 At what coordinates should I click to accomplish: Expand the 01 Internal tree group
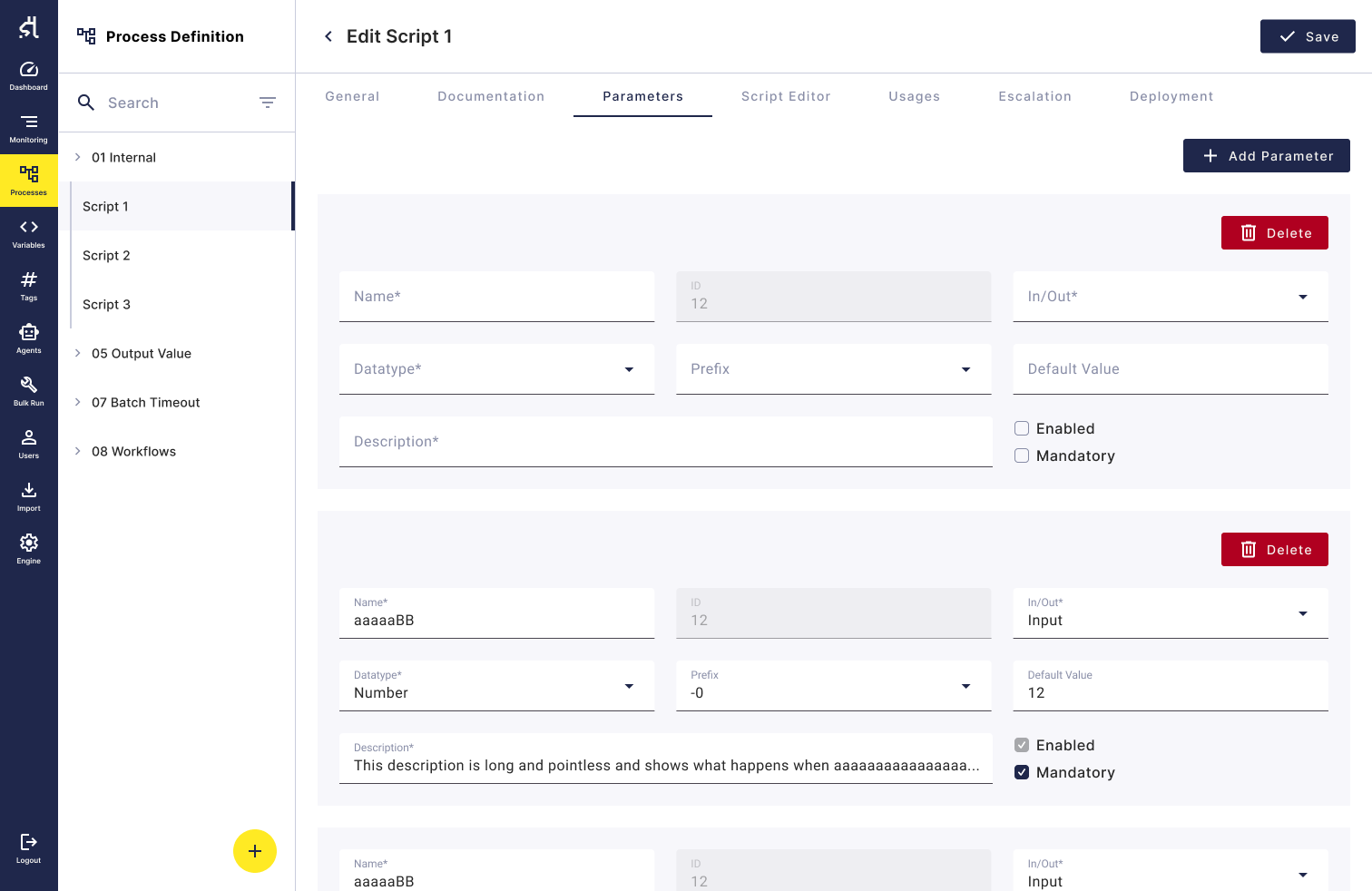[78, 157]
